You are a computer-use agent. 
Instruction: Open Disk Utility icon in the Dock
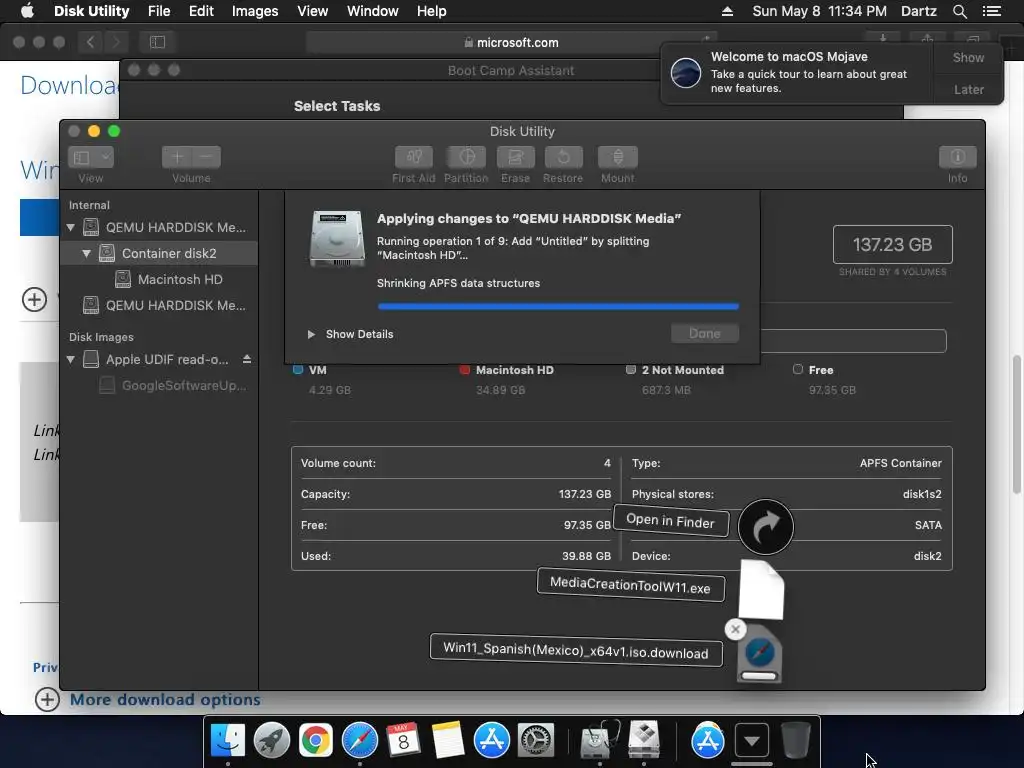tap(600, 741)
